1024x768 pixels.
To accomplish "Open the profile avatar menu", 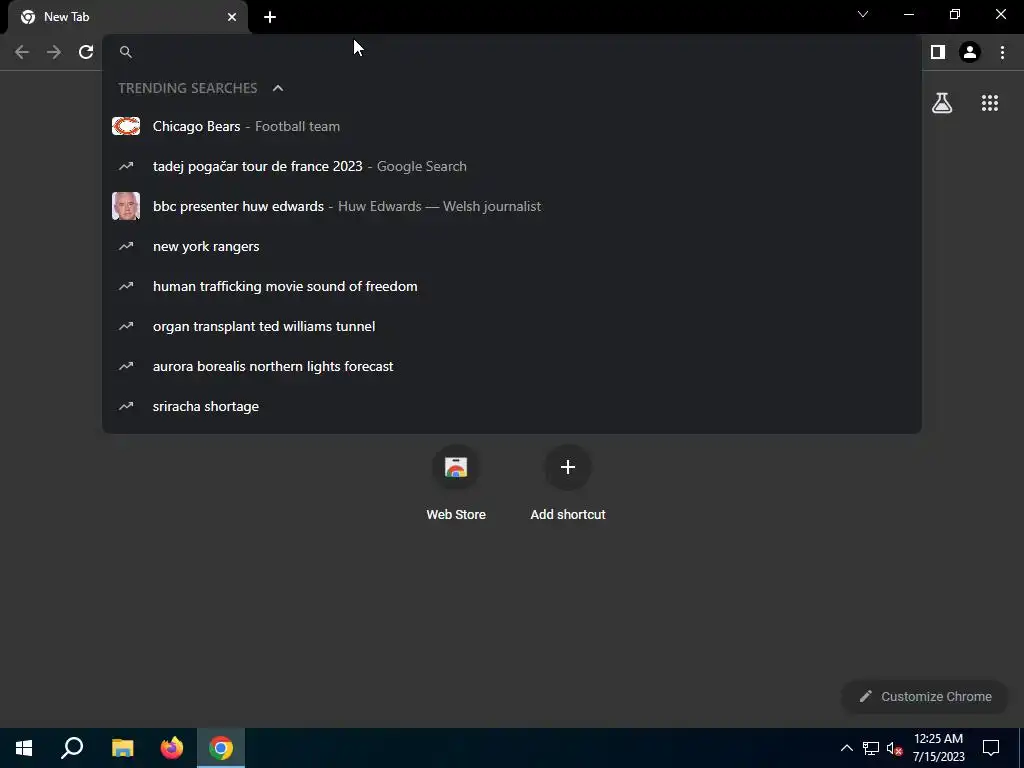I will (970, 52).
